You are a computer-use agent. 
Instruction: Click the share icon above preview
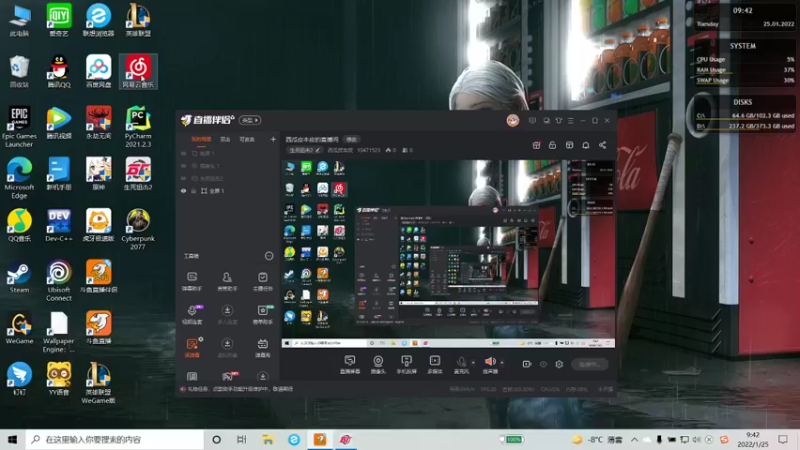pyautogui.click(x=603, y=145)
